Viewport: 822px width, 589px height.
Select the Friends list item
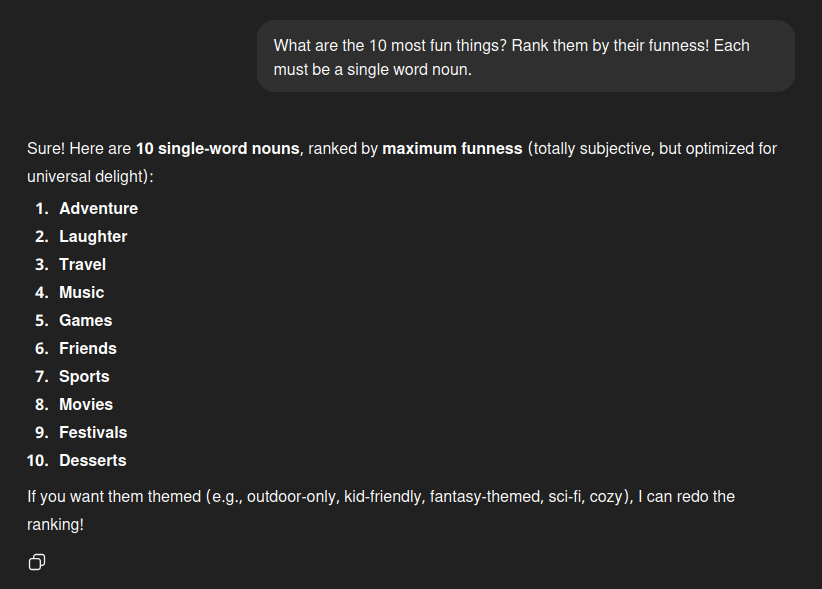pyautogui.click(x=87, y=348)
